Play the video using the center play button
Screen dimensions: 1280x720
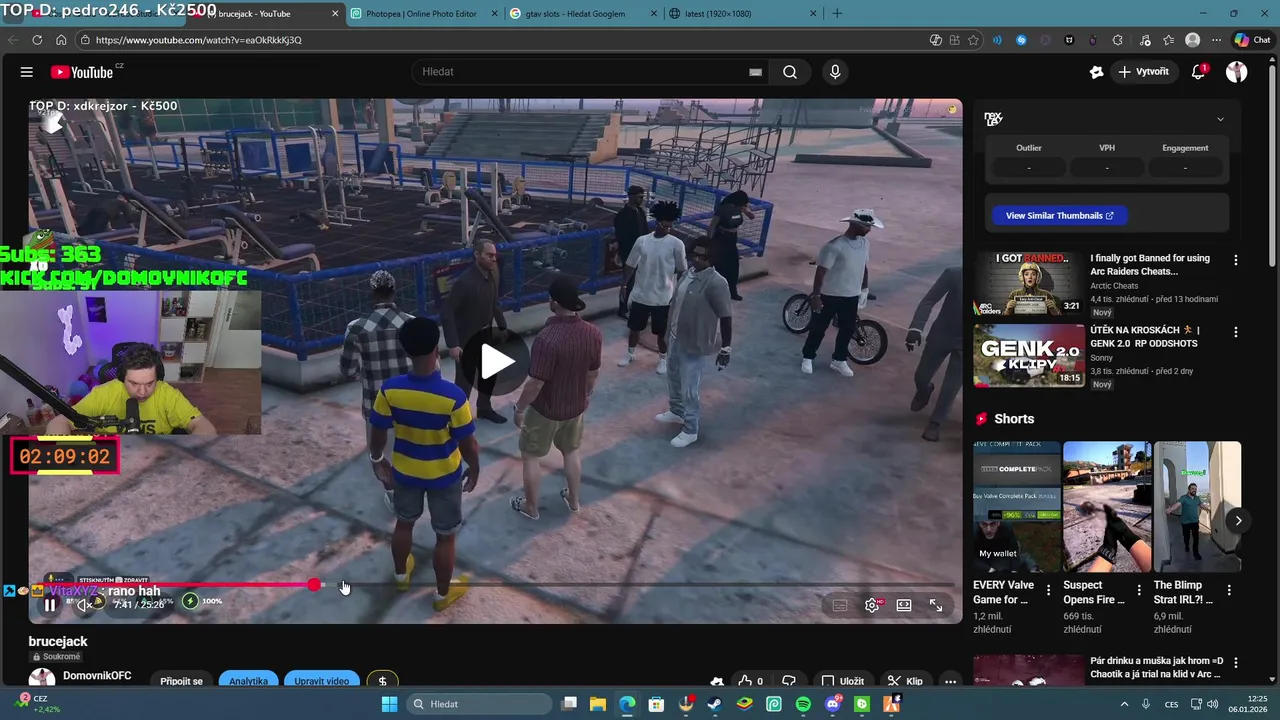496,361
